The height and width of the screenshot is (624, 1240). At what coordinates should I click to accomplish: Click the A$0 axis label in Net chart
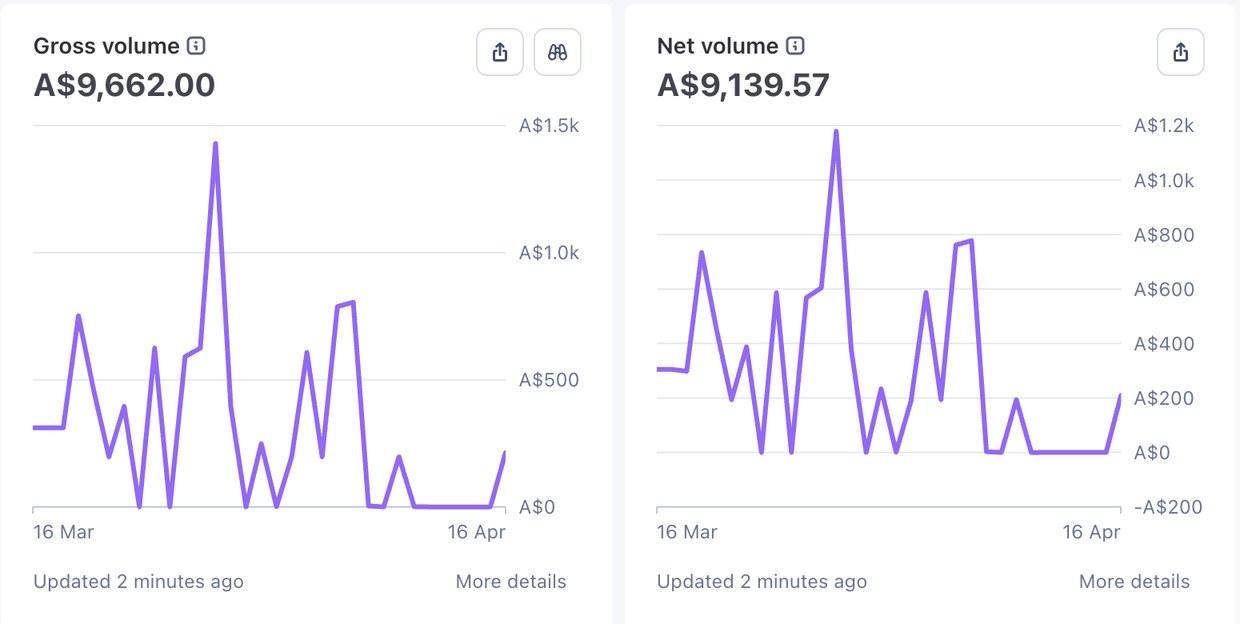tap(1151, 453)
